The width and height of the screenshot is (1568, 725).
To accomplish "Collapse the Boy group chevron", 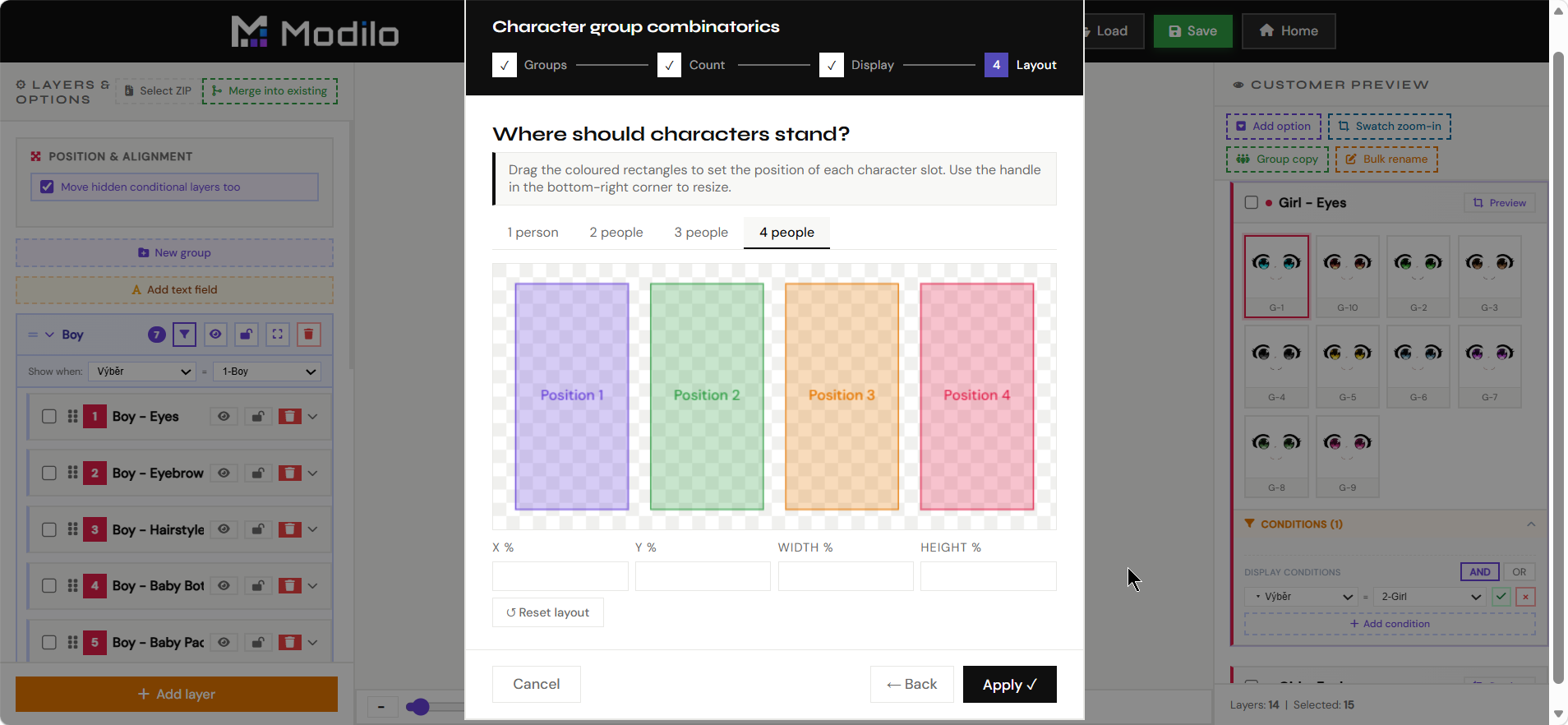I will pyautogui.click(x=49, y=335).
